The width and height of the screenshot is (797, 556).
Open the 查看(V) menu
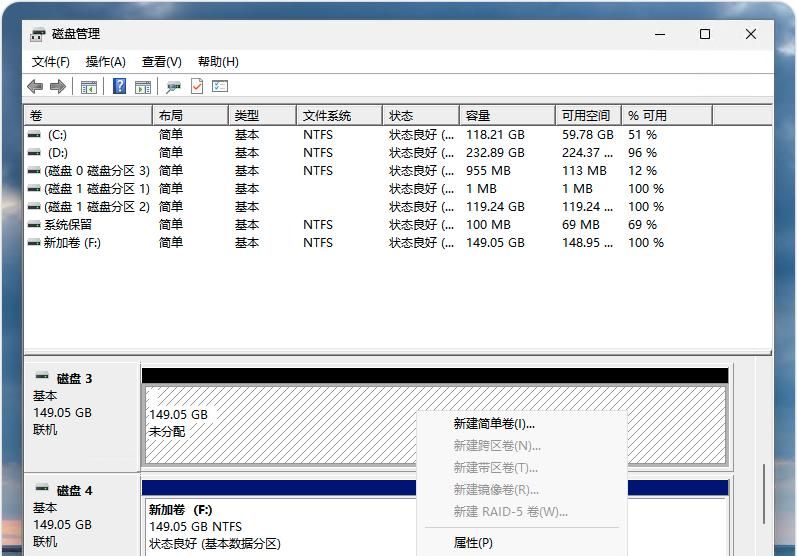162,62
